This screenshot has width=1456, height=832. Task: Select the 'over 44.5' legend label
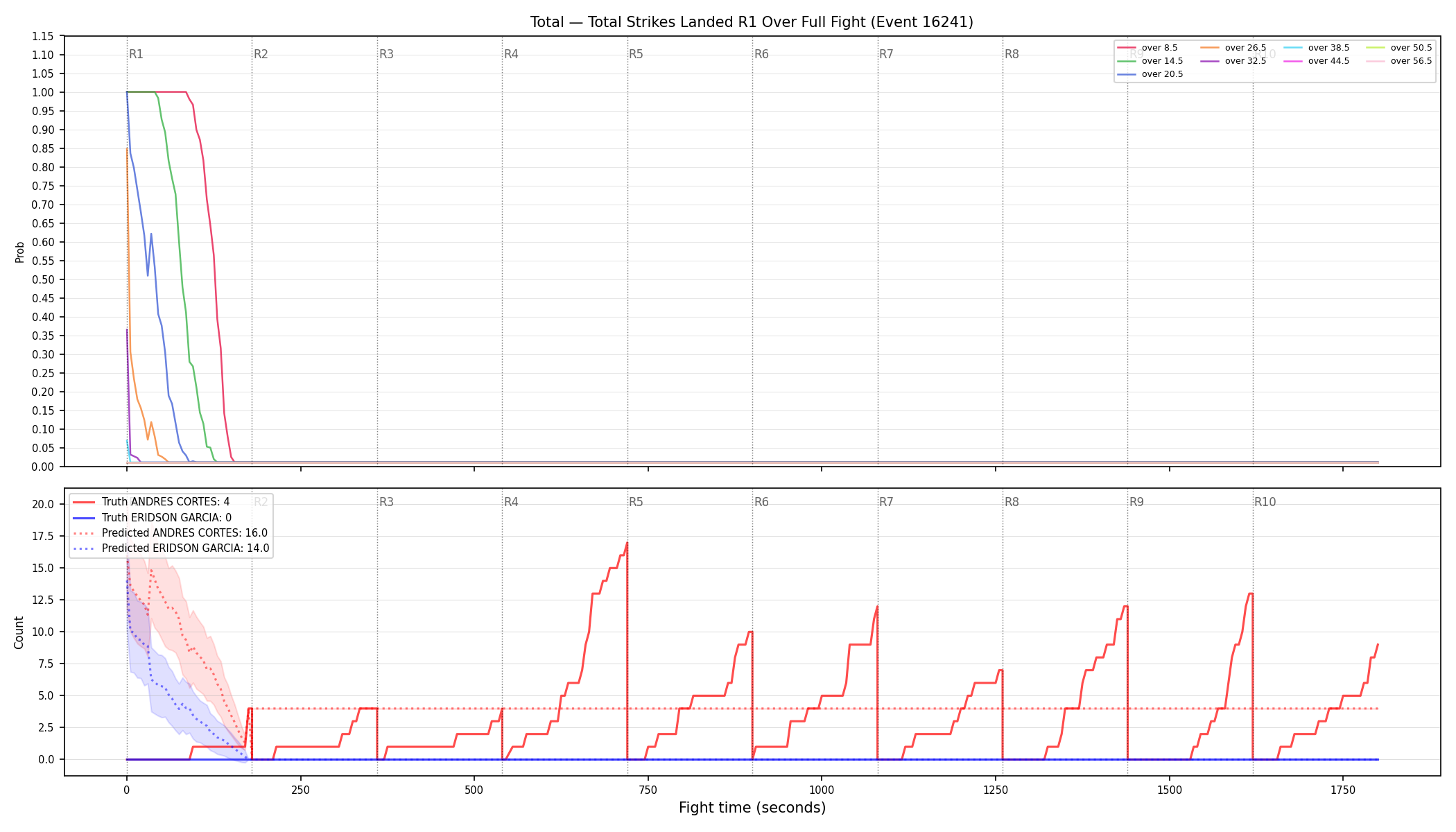coord(1328,61)
